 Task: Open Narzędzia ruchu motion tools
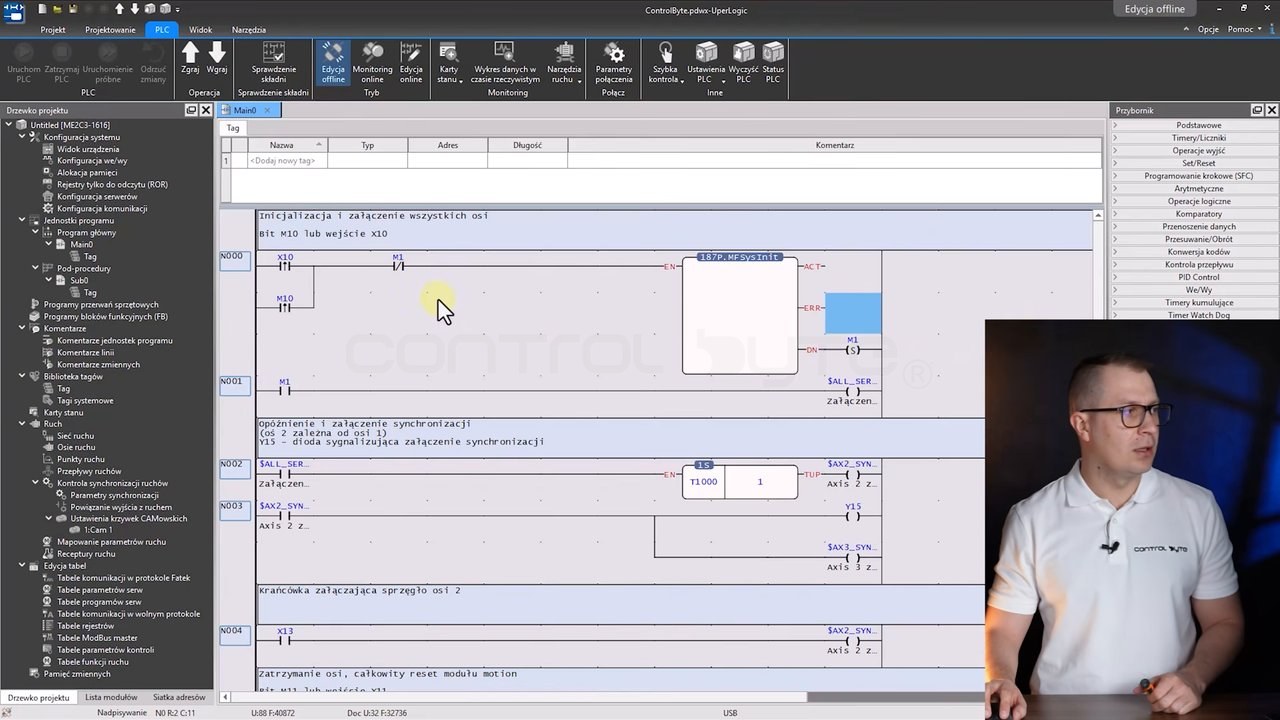coord(564,62)
